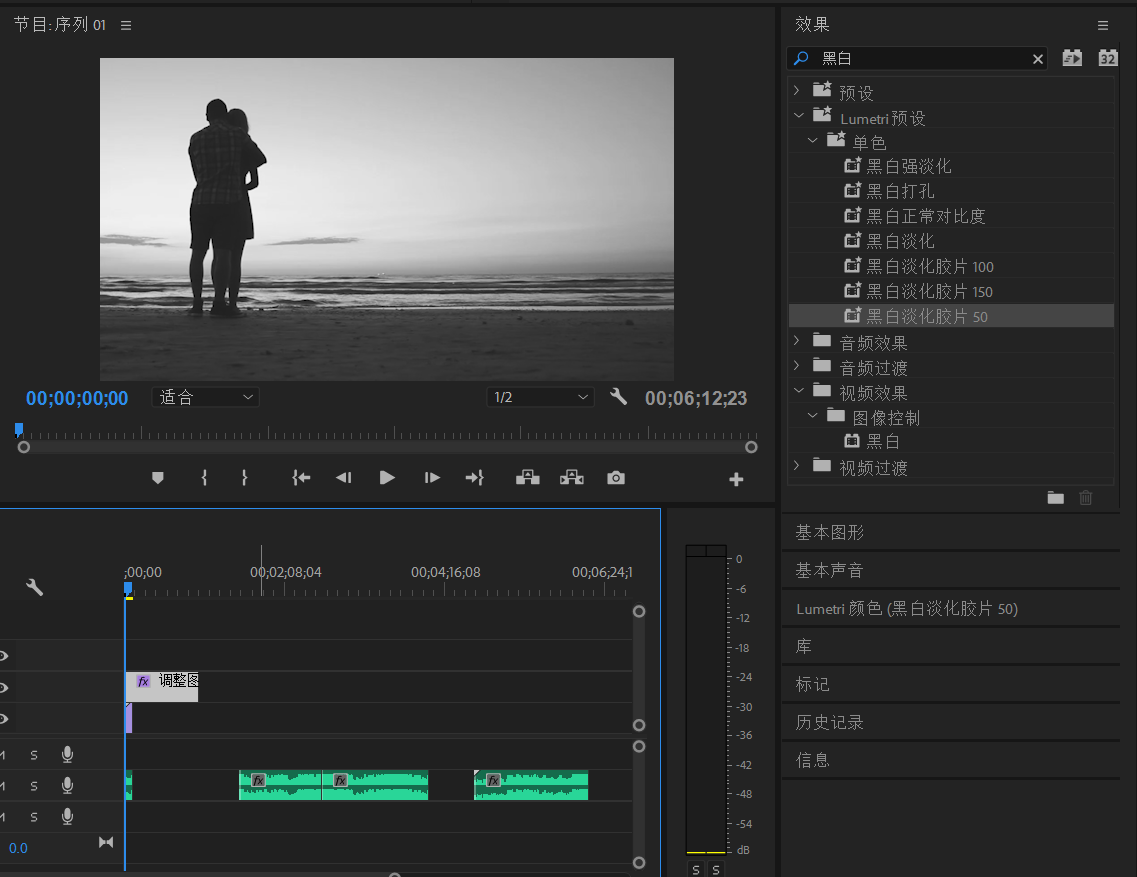Open program monitor settings wrench

point(618,397)
